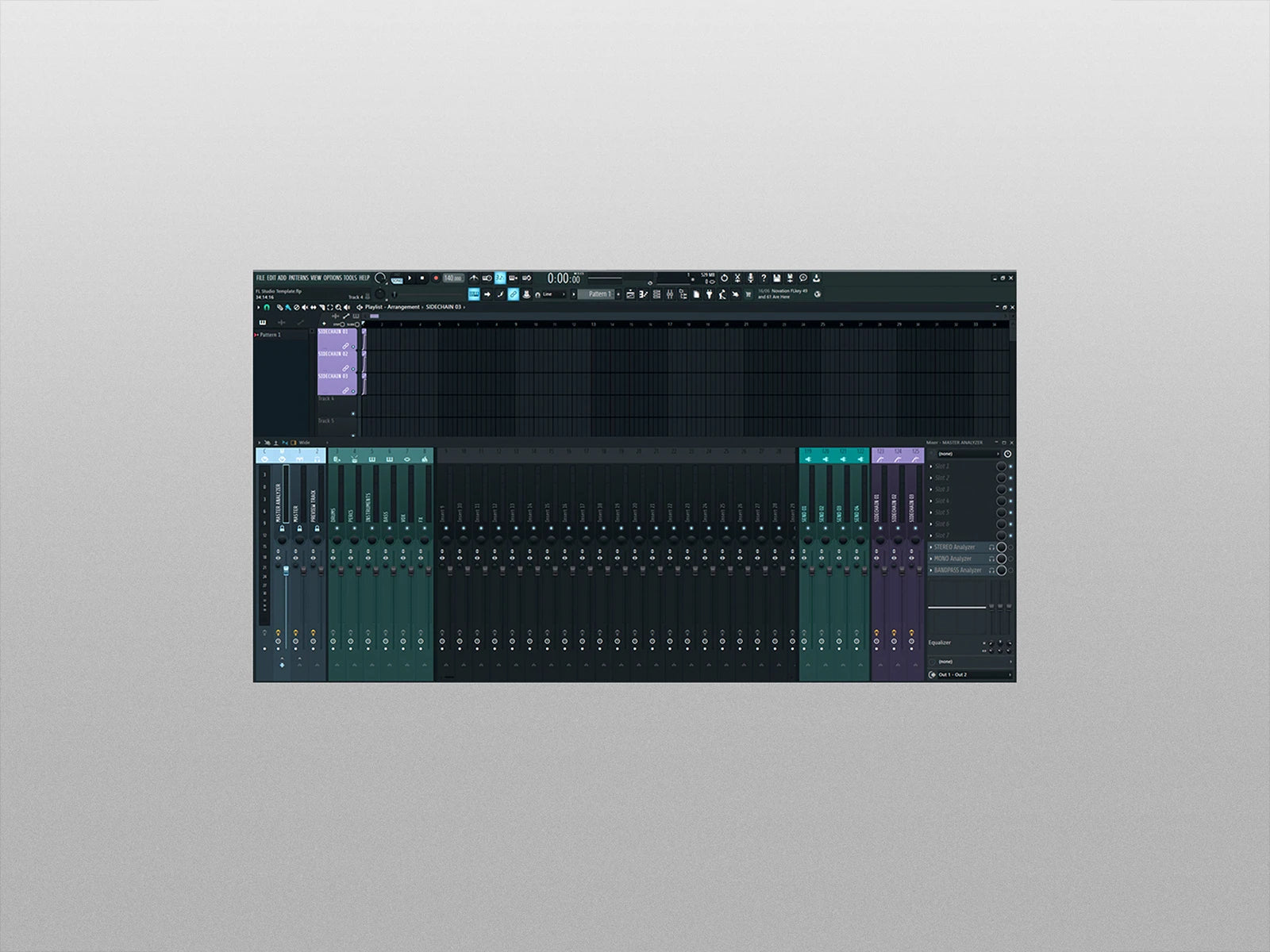The image size is (1270, 952).
Task: Toggle the magnet snap icon in Playlist
Action: (267, 307)
